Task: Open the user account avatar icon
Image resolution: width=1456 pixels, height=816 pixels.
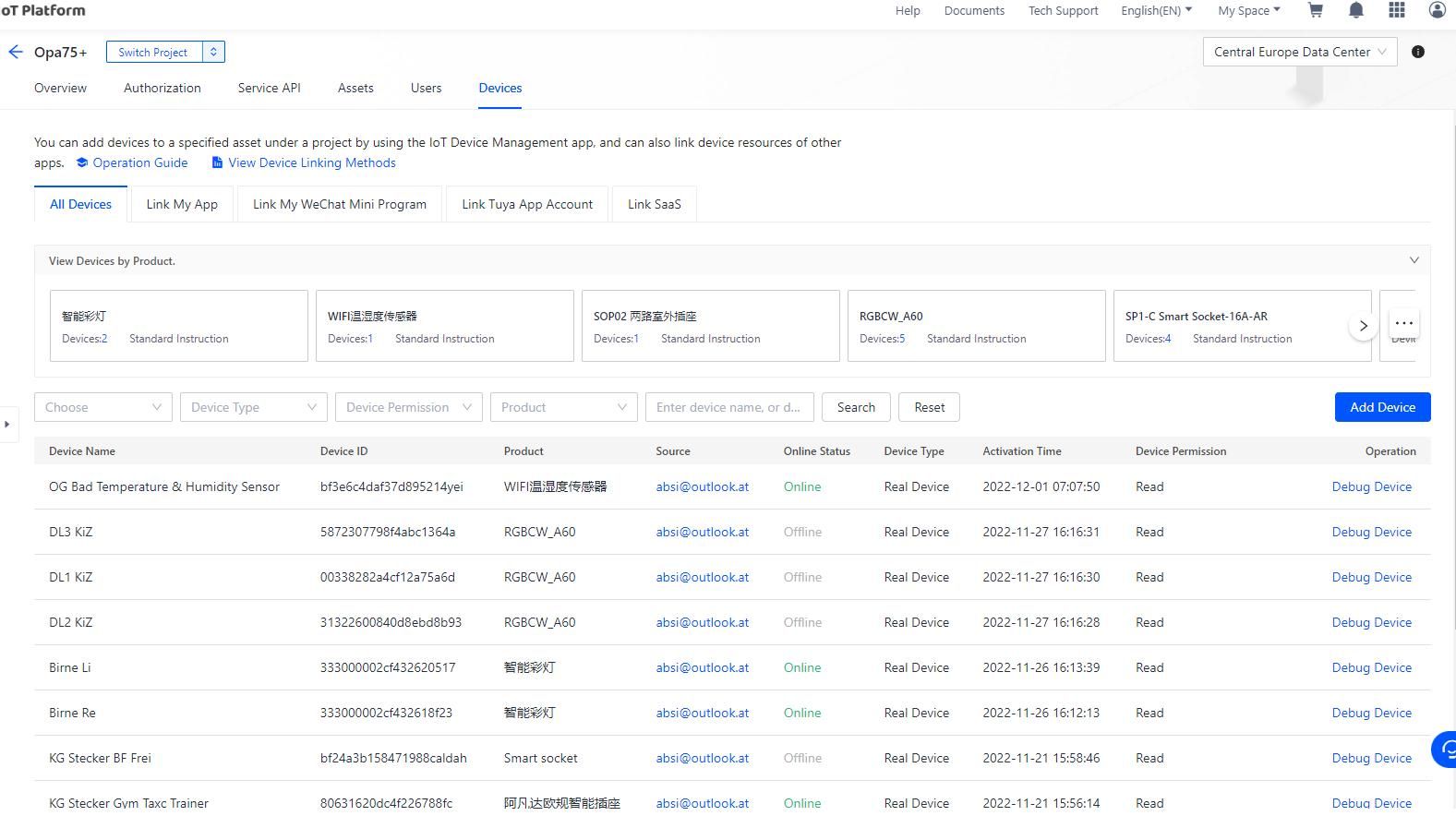Action: [1438, 10]
